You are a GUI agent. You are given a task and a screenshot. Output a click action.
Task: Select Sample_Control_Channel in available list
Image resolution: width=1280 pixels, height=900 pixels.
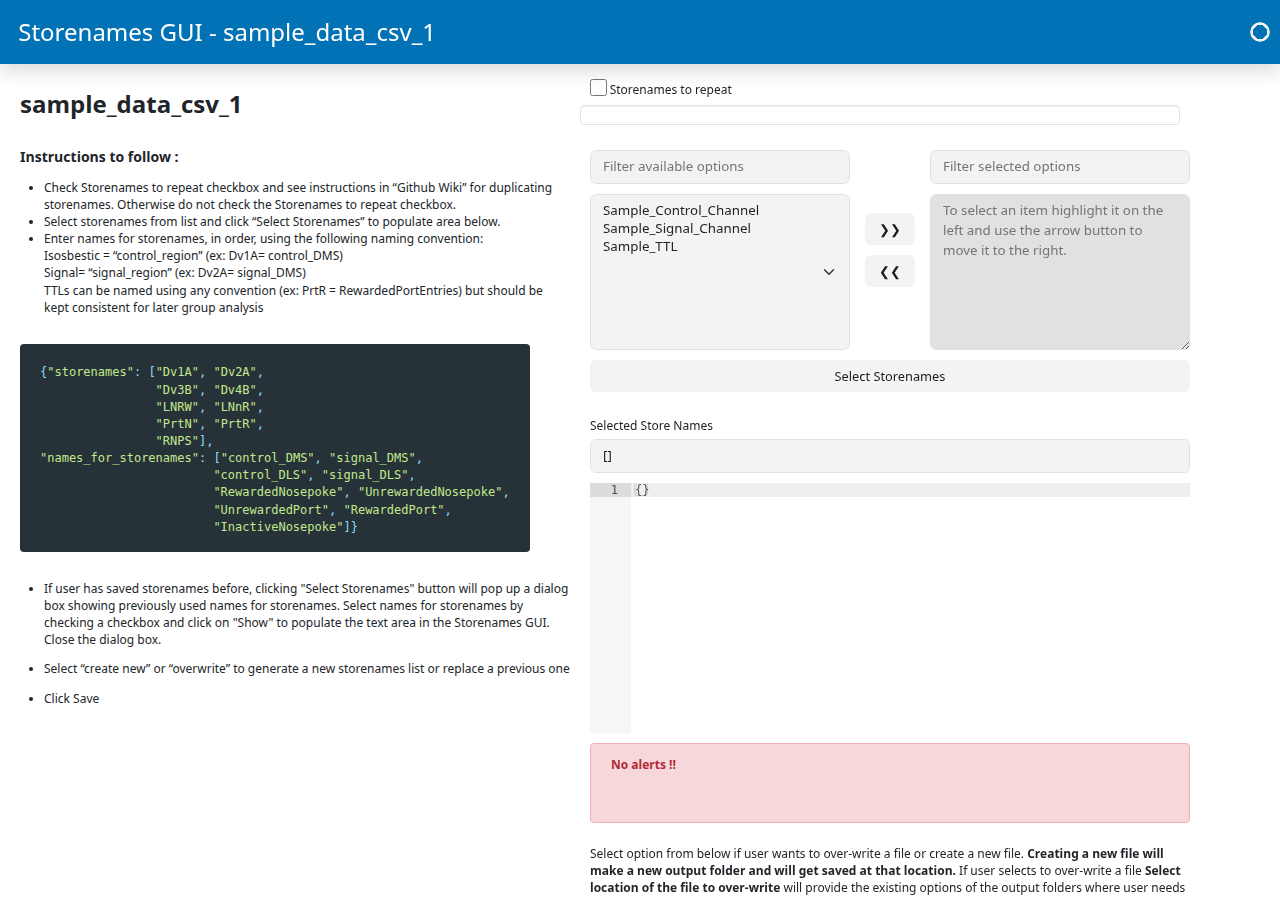(681, 210)
